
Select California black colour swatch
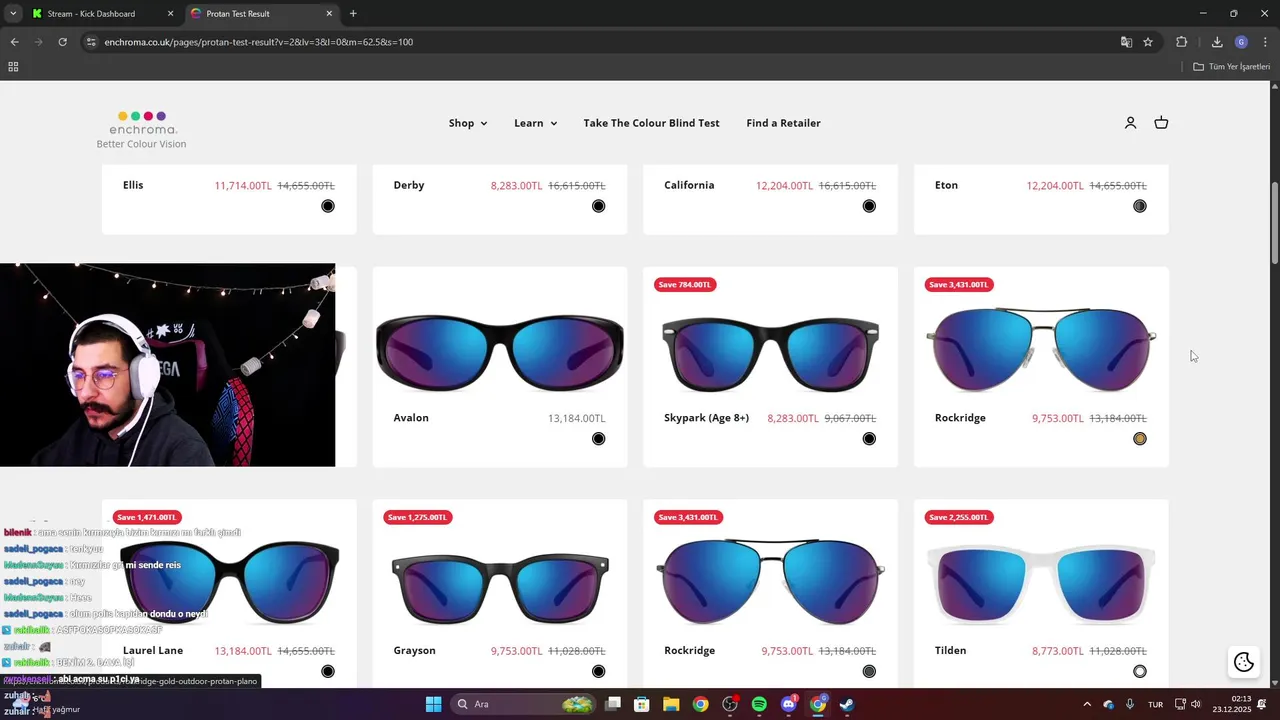point(869,206)
